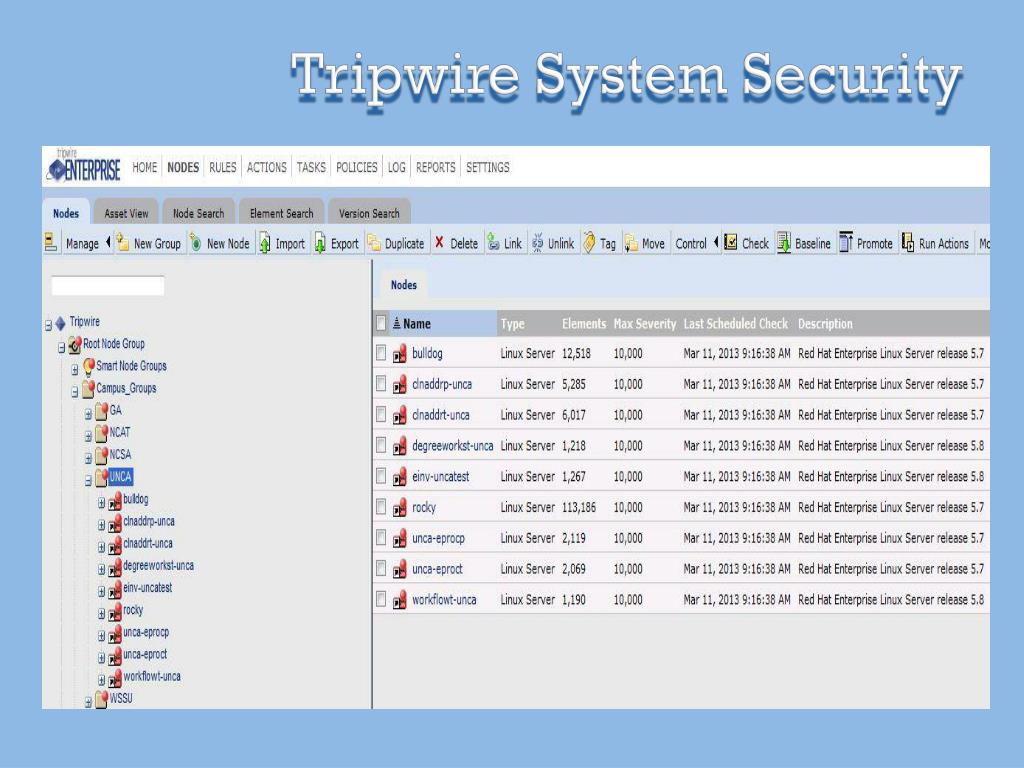Screen dimensions: 1024x768
Task: Toggle the select-all checkbox in table header
Action: (x=381, y=323)
